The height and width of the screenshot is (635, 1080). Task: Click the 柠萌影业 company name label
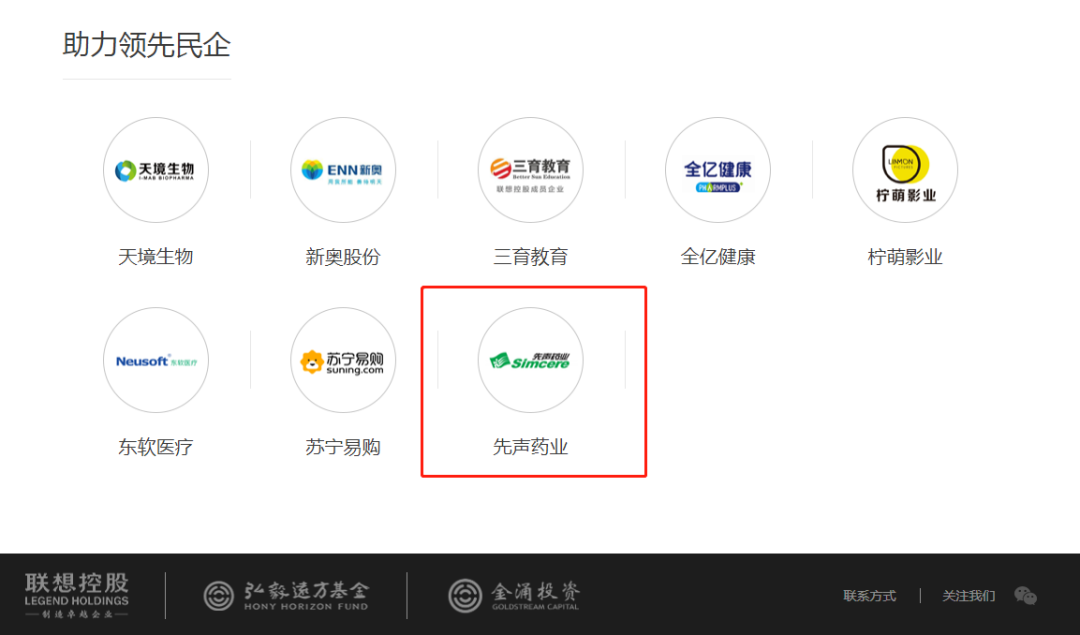(x=905, y=257)
